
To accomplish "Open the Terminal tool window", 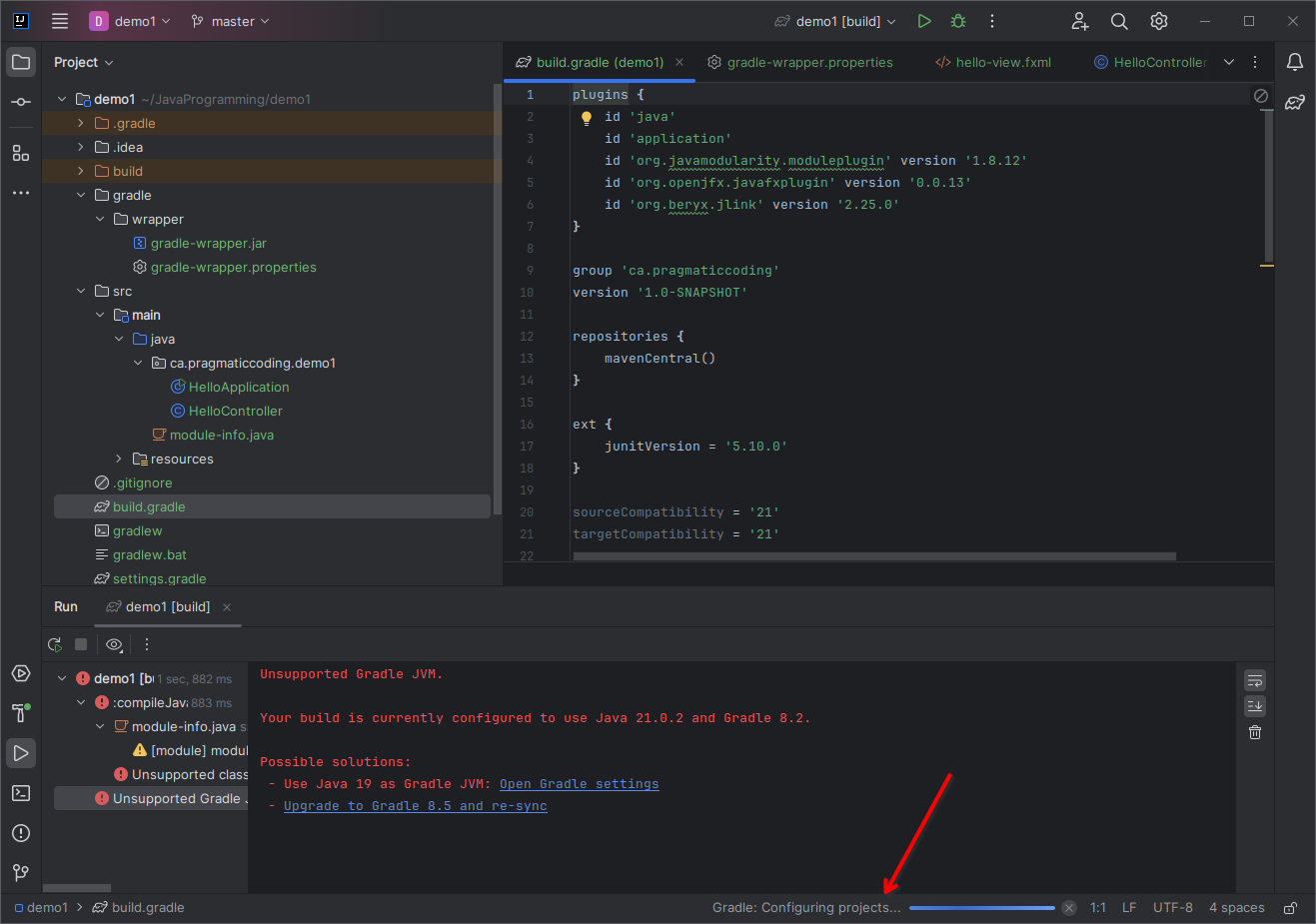I will point(21,793).
